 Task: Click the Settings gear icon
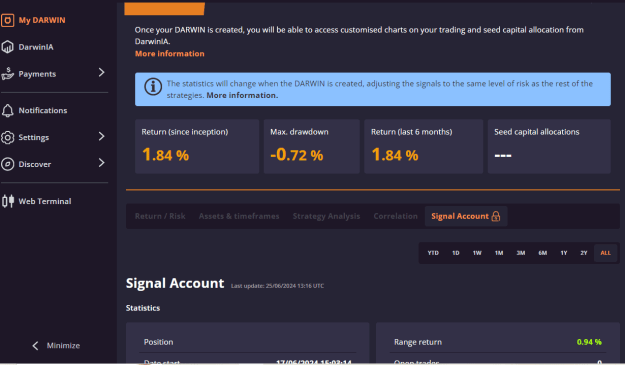(7, 137)
